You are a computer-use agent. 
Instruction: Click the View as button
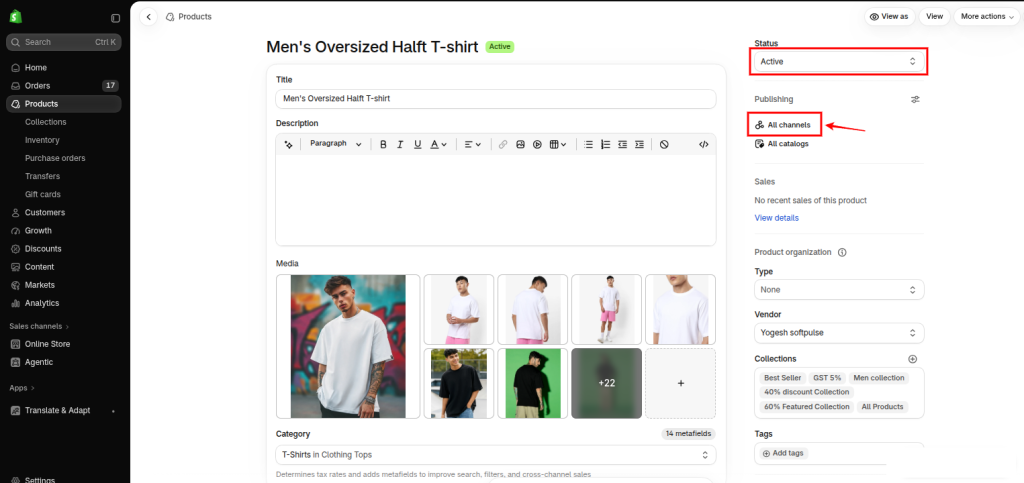click(889, 16)
